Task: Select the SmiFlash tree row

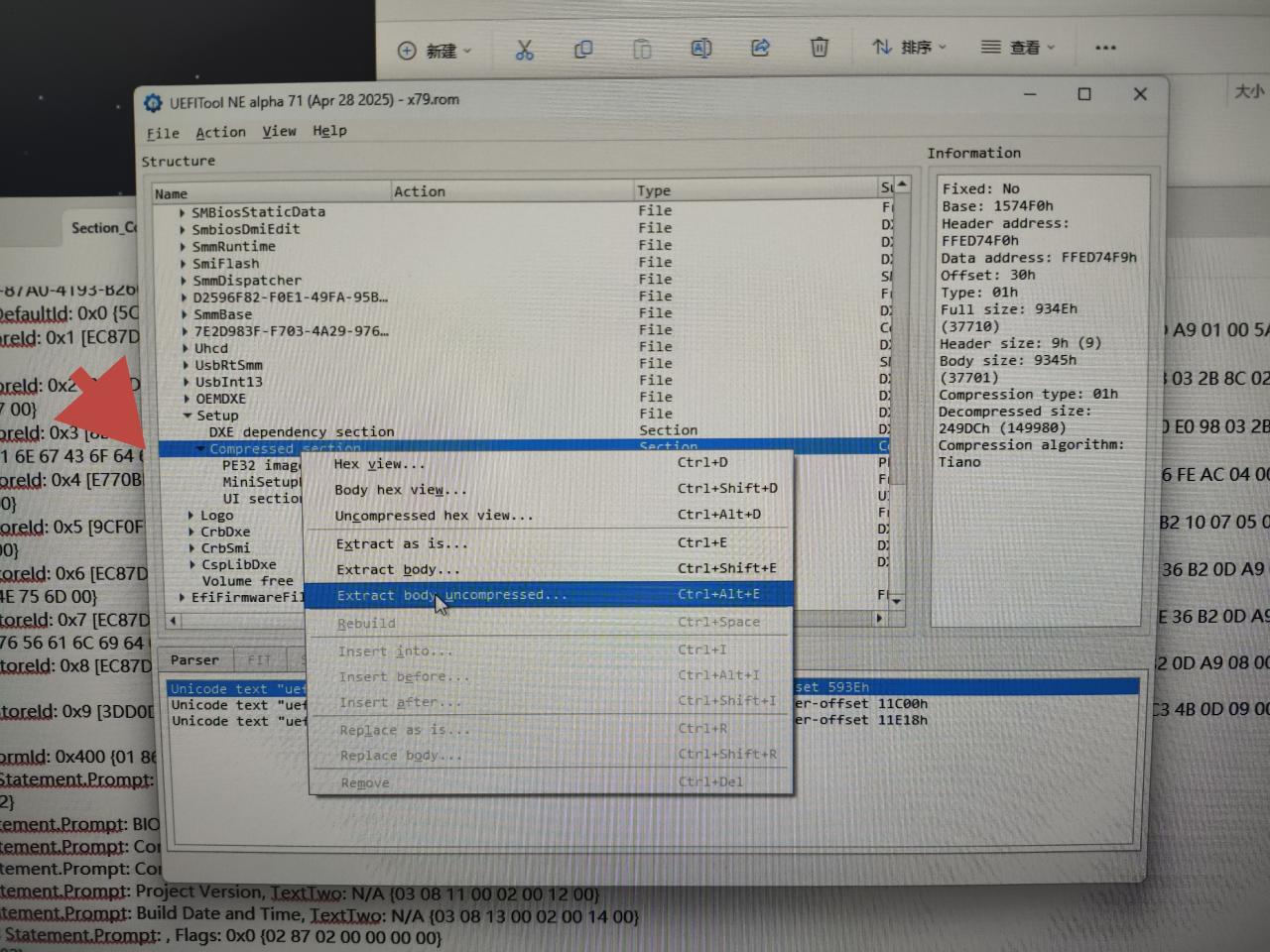Action: tap(225, 264)
